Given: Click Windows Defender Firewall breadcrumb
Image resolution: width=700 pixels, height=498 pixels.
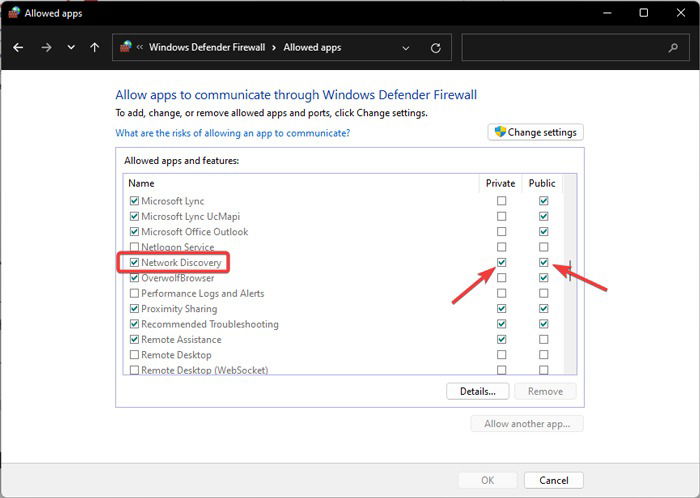Looking at the screenshot, I should tap(207, 47).
